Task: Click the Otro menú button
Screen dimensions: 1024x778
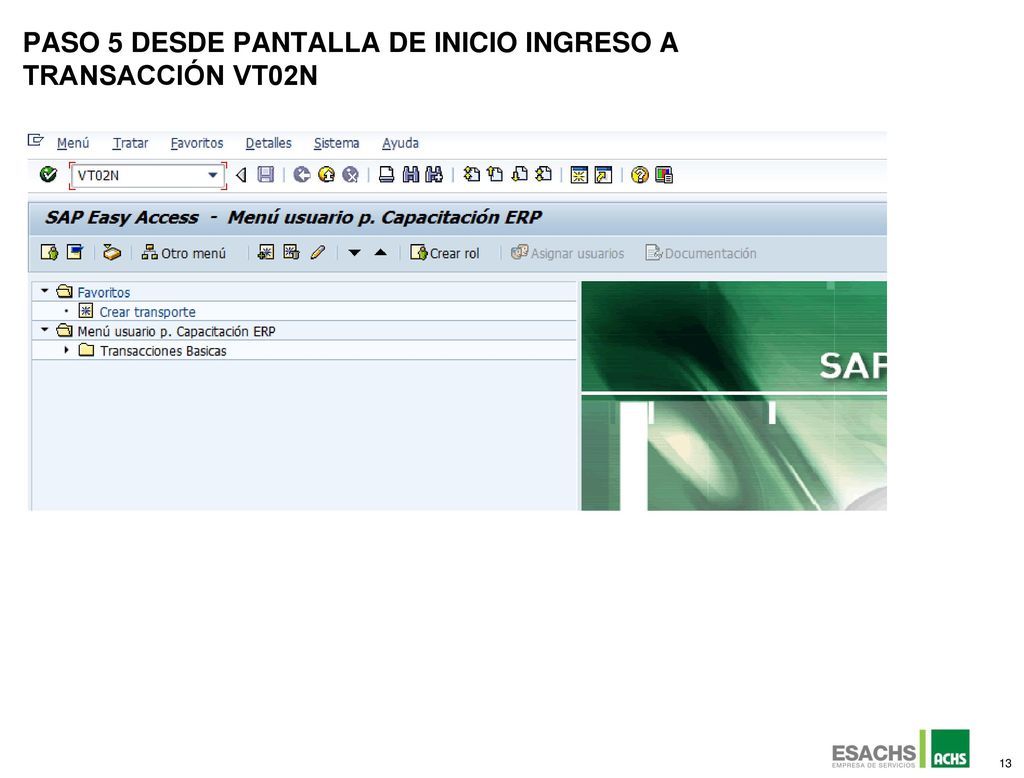Action: pos(184,253)
